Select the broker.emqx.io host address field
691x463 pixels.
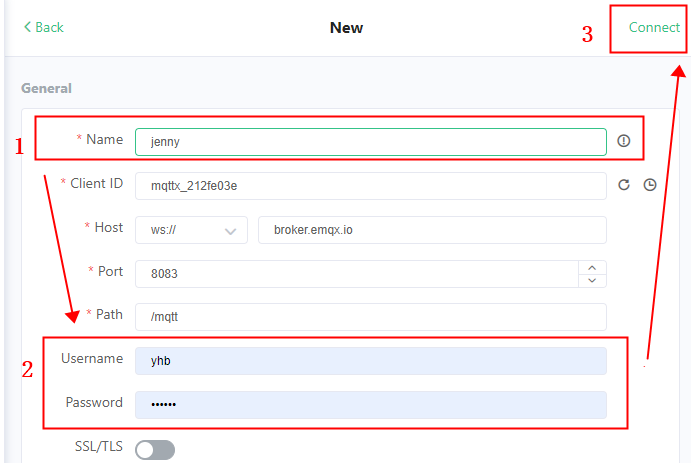point(431,230)
